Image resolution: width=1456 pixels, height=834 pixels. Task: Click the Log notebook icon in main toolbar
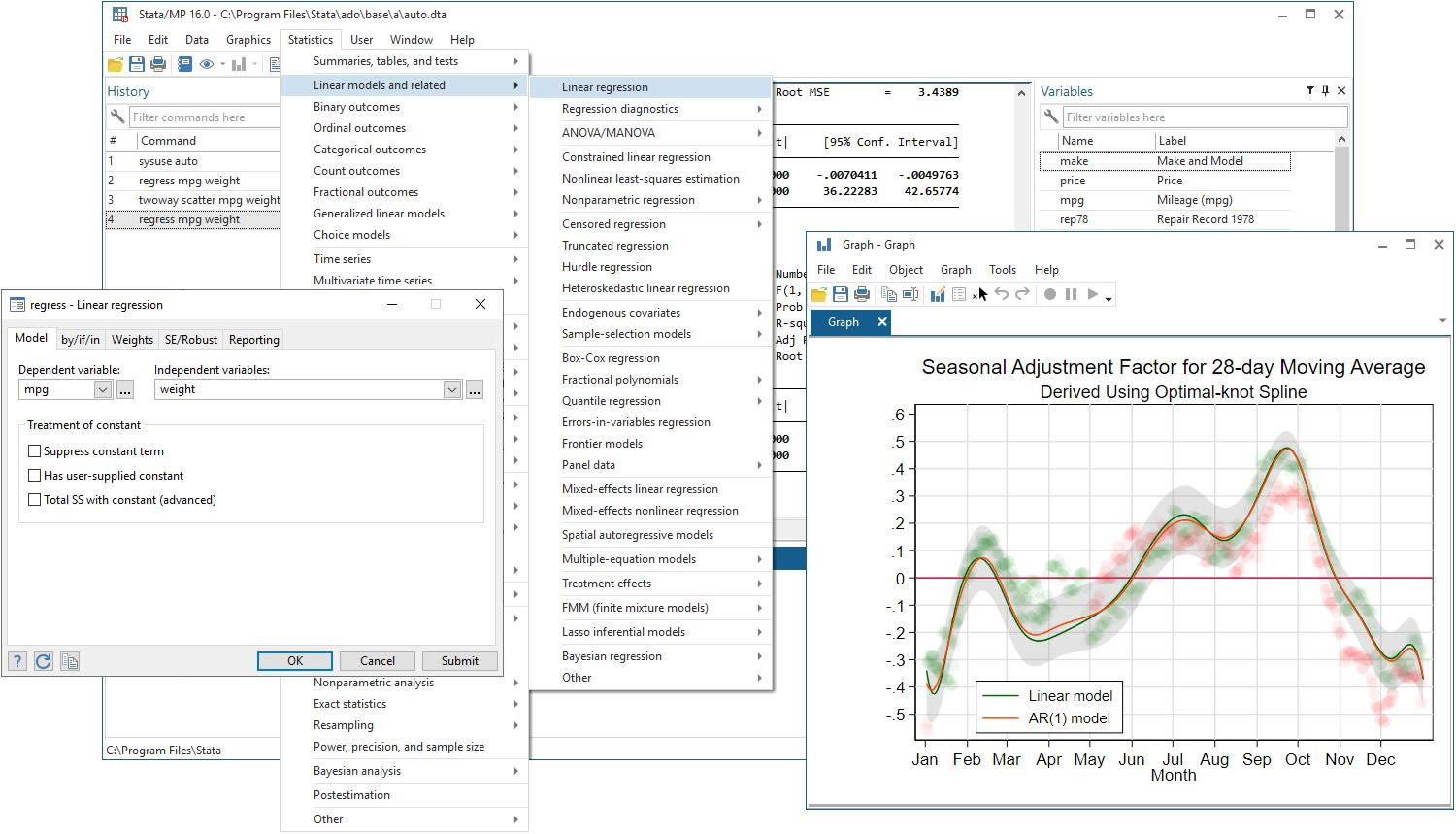[184, 64]
